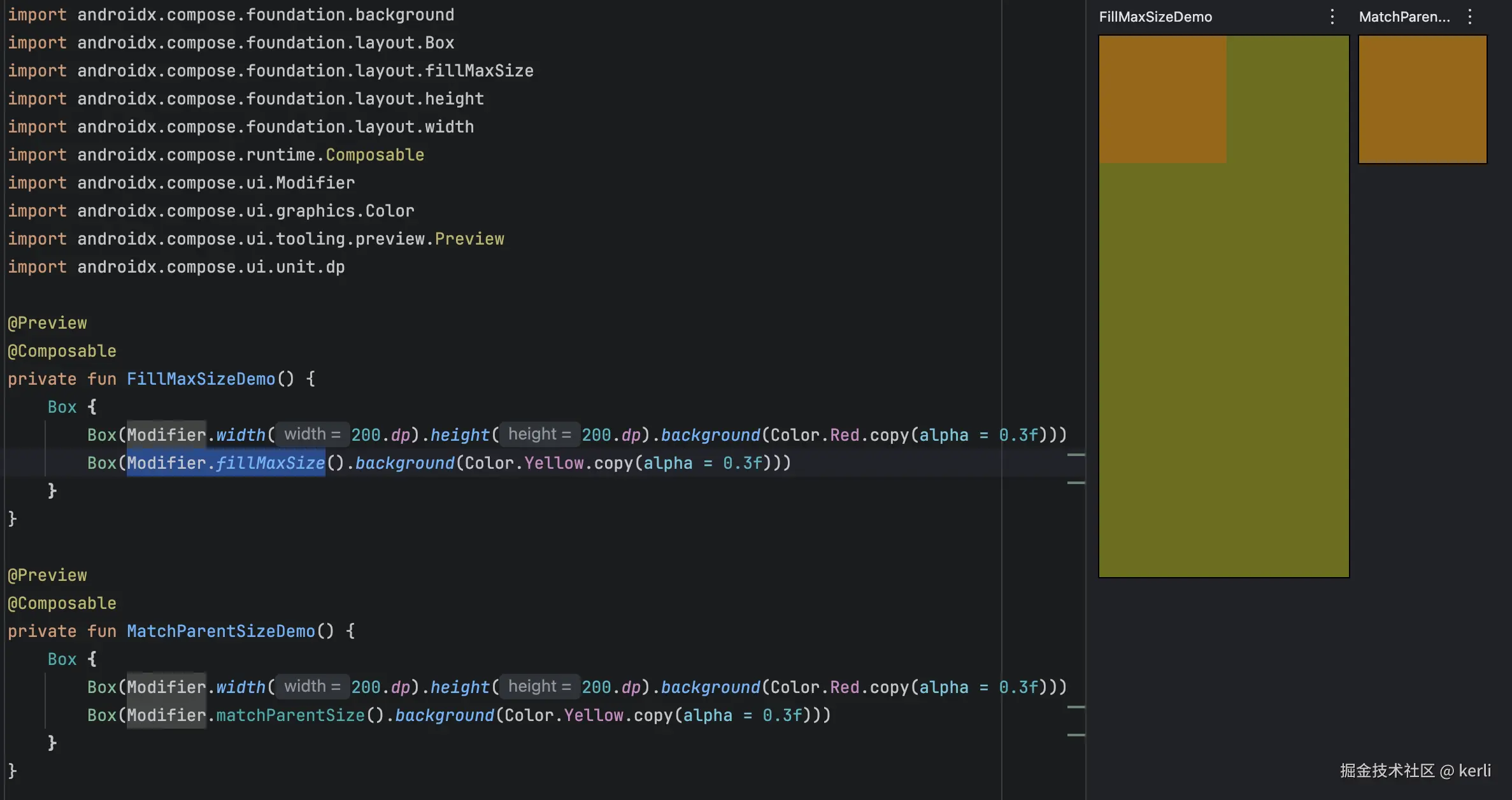Viewport: 1512px width, 800px height.
Task: Click 'width =' inlay hint in FillMaxSizeDemo function
Action: point(312,434)
